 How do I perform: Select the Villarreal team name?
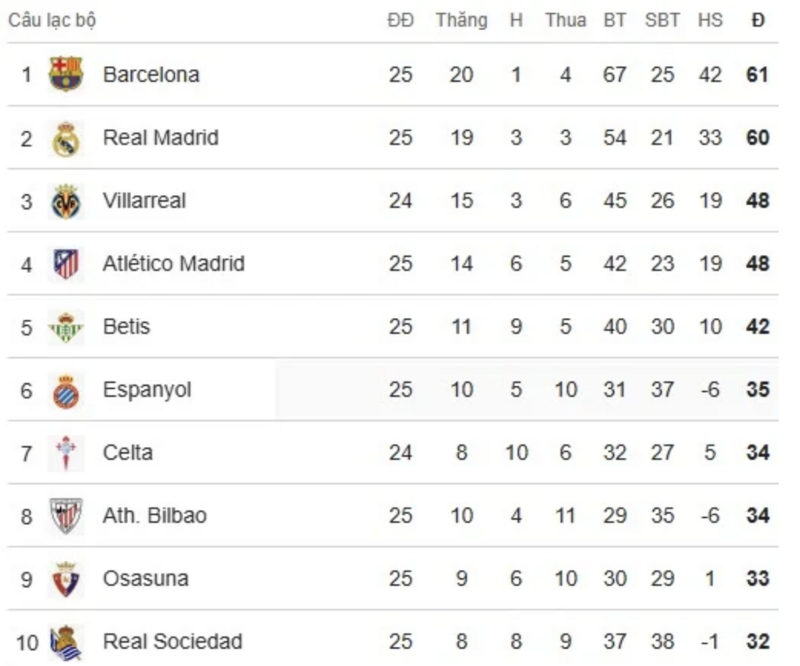(x=144, y=200)
